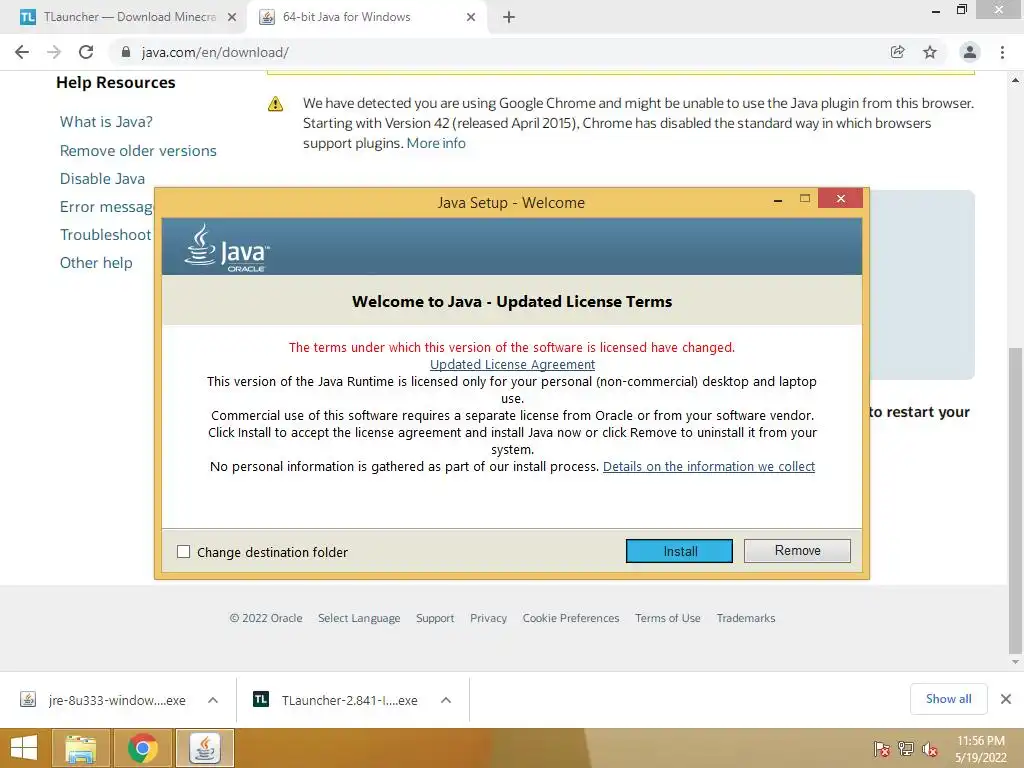Open Other help link

(x=96, y=263)
